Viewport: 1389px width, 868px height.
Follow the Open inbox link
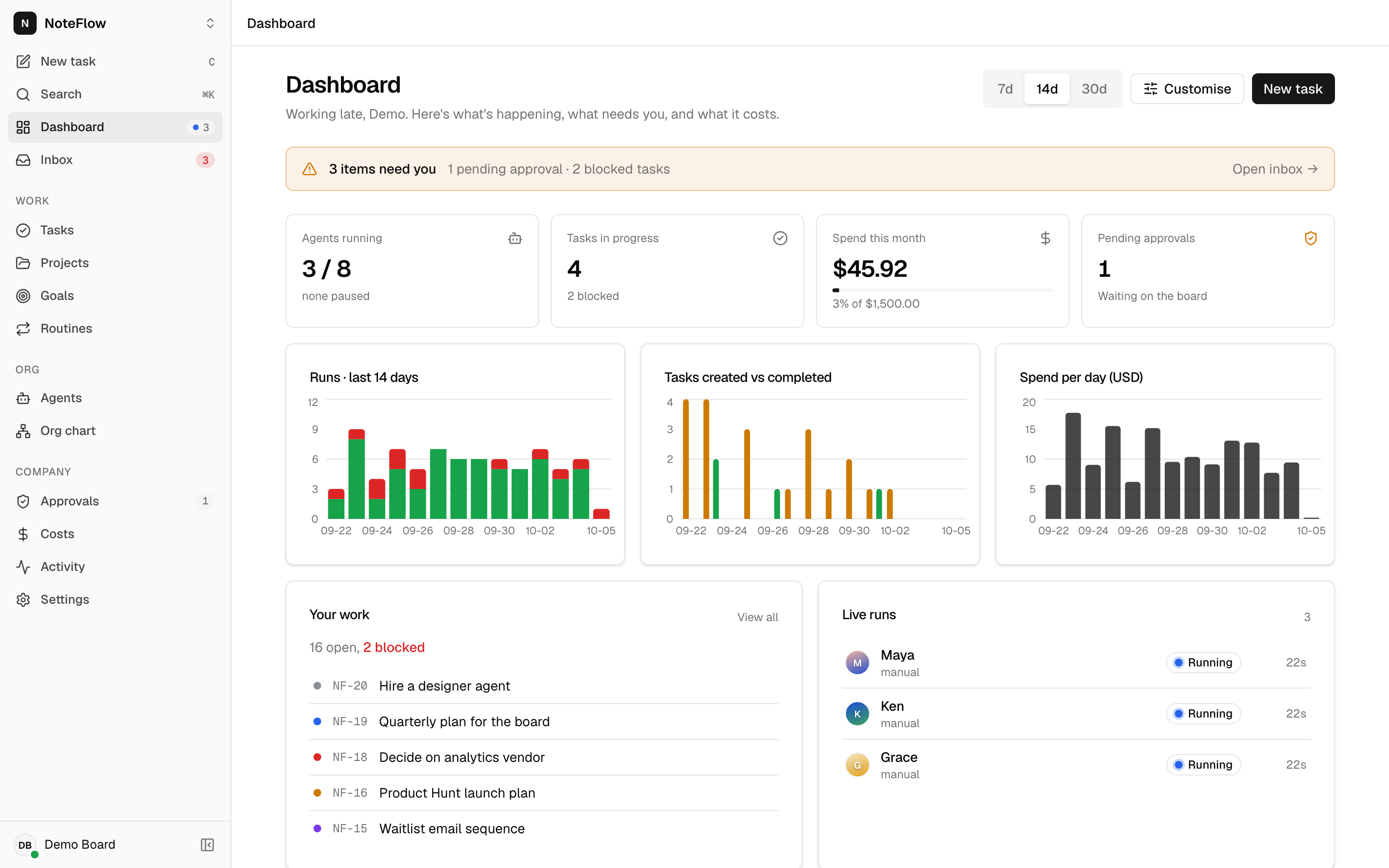(1275, 169)
